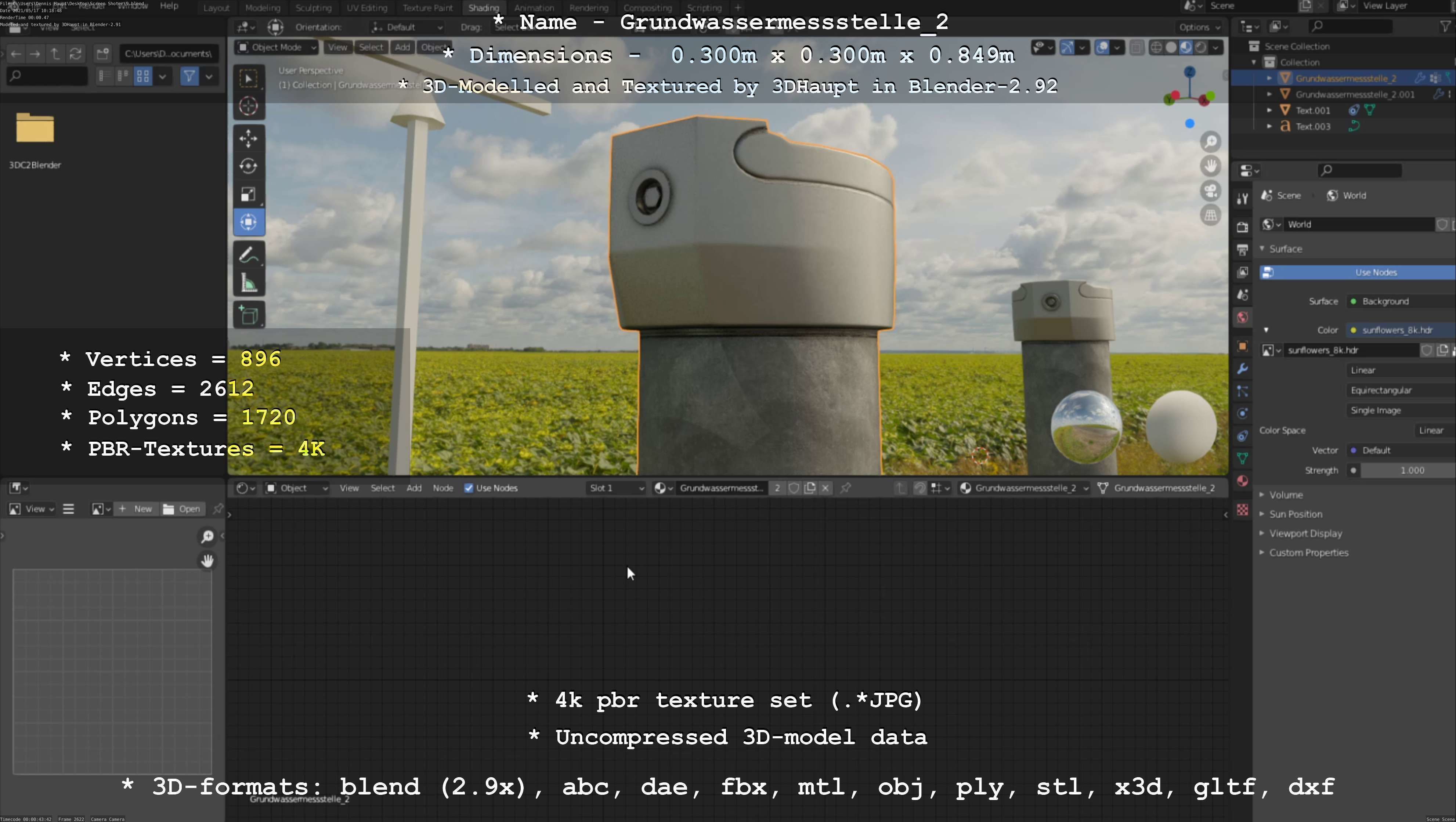Click the New image button

[x=136, y=509]
